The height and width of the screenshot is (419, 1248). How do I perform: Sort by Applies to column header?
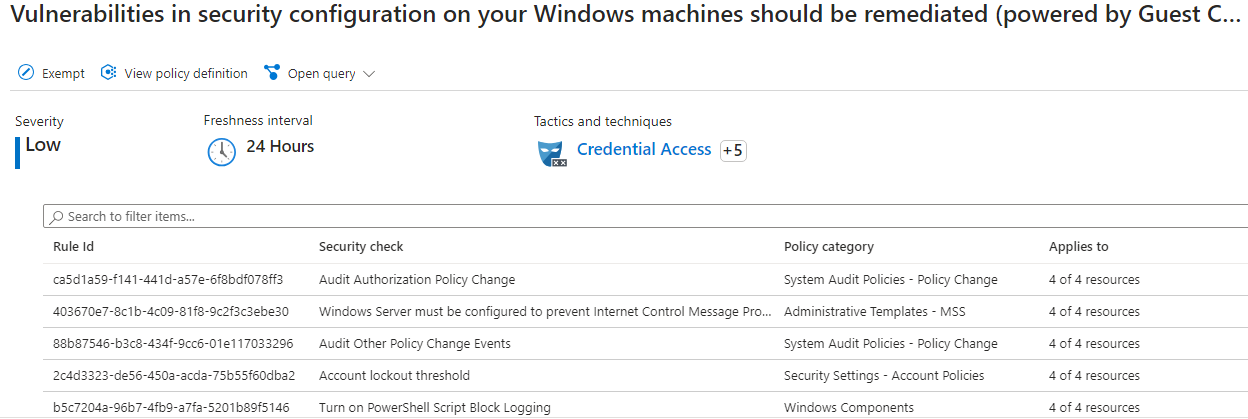(1078, 246)
